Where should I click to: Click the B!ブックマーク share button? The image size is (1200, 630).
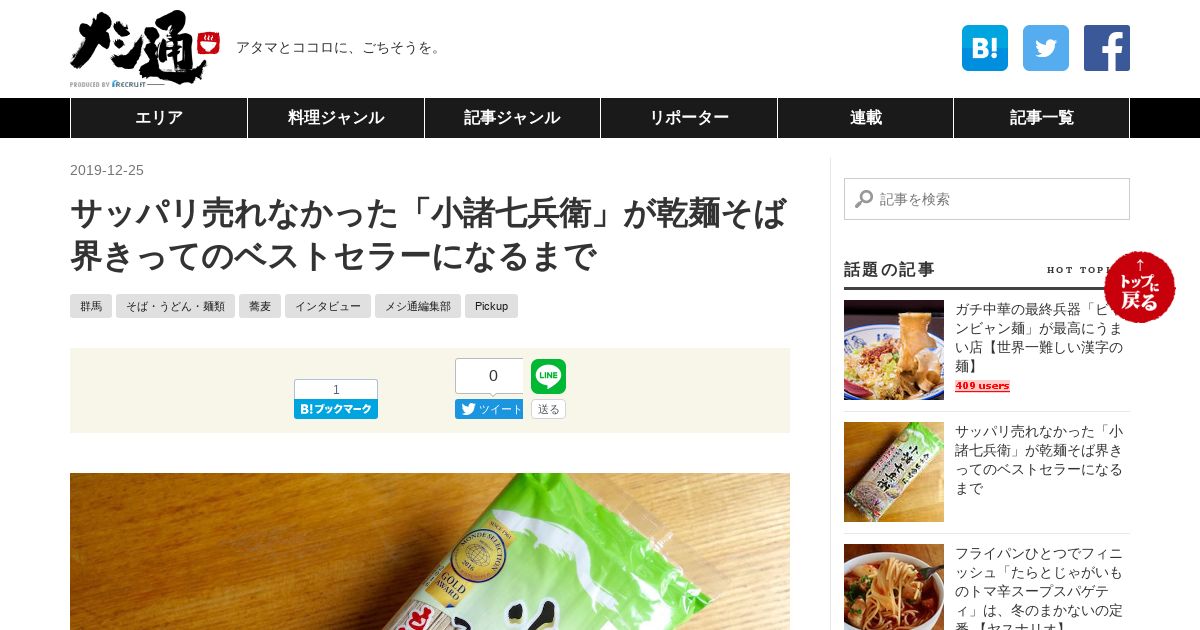pyautogui.click(x=336, y=409)
